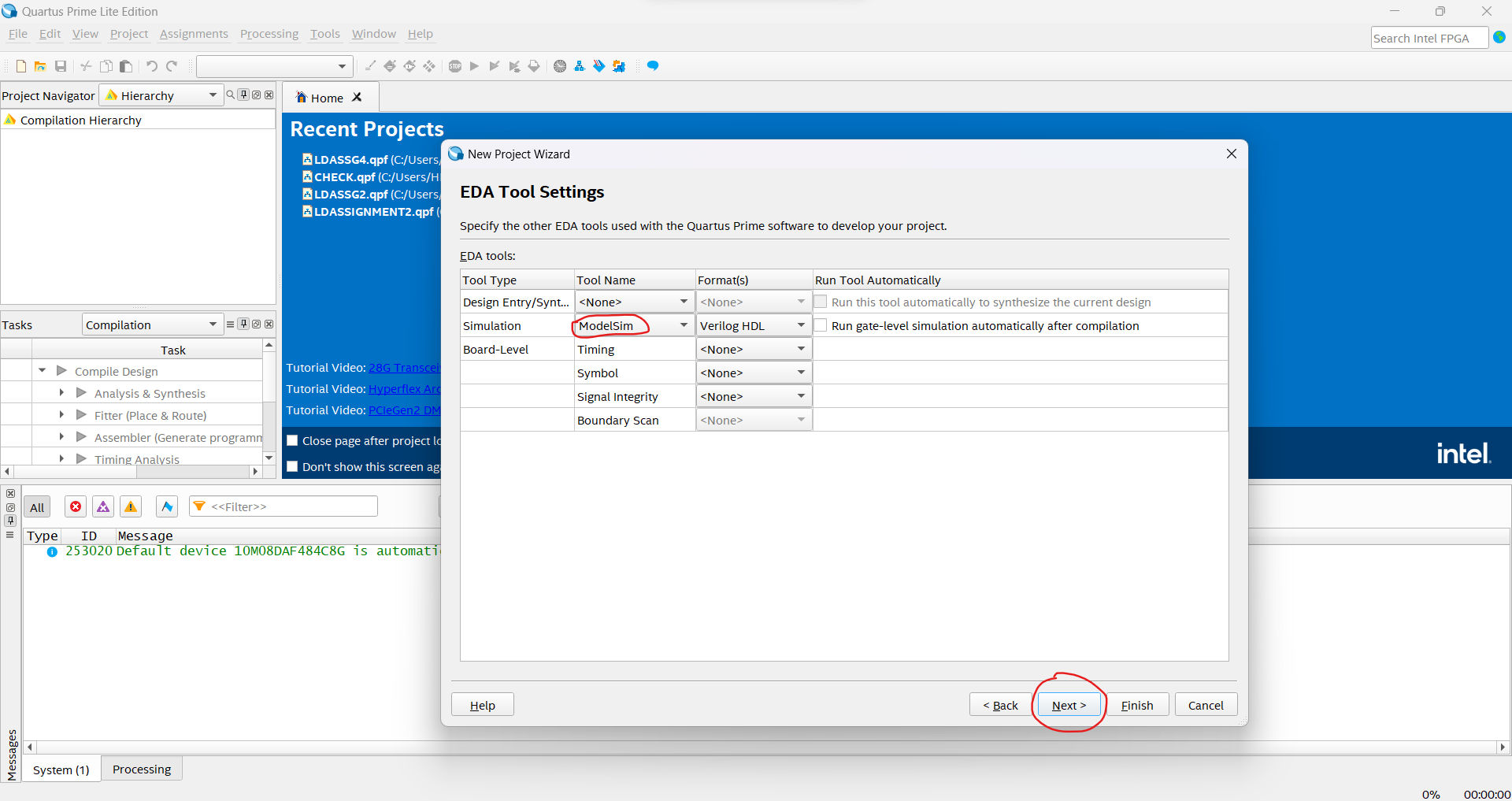
Task: Click the Tasks panel vertical scrollbar
Action: tap(269, 402)
